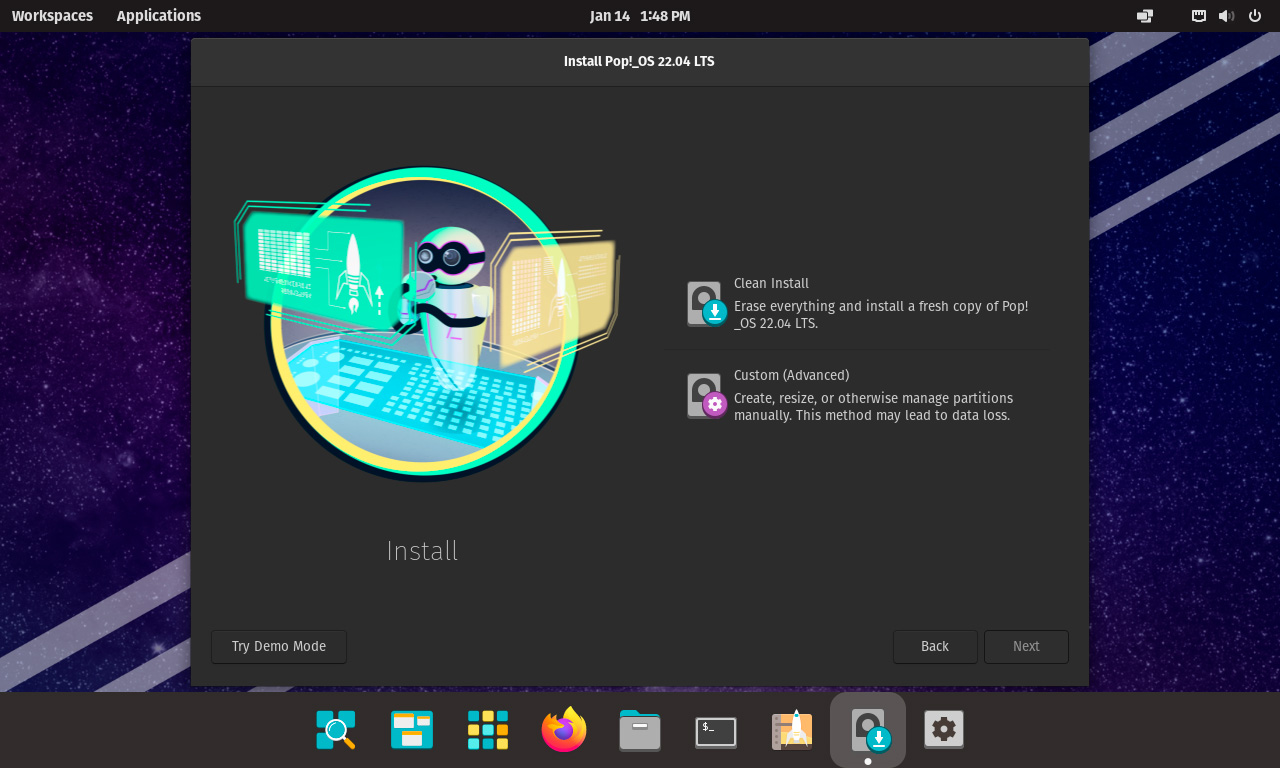
Task: Launch Firefox from the dock
Action: pyautogui.click(x=564, y=730)
